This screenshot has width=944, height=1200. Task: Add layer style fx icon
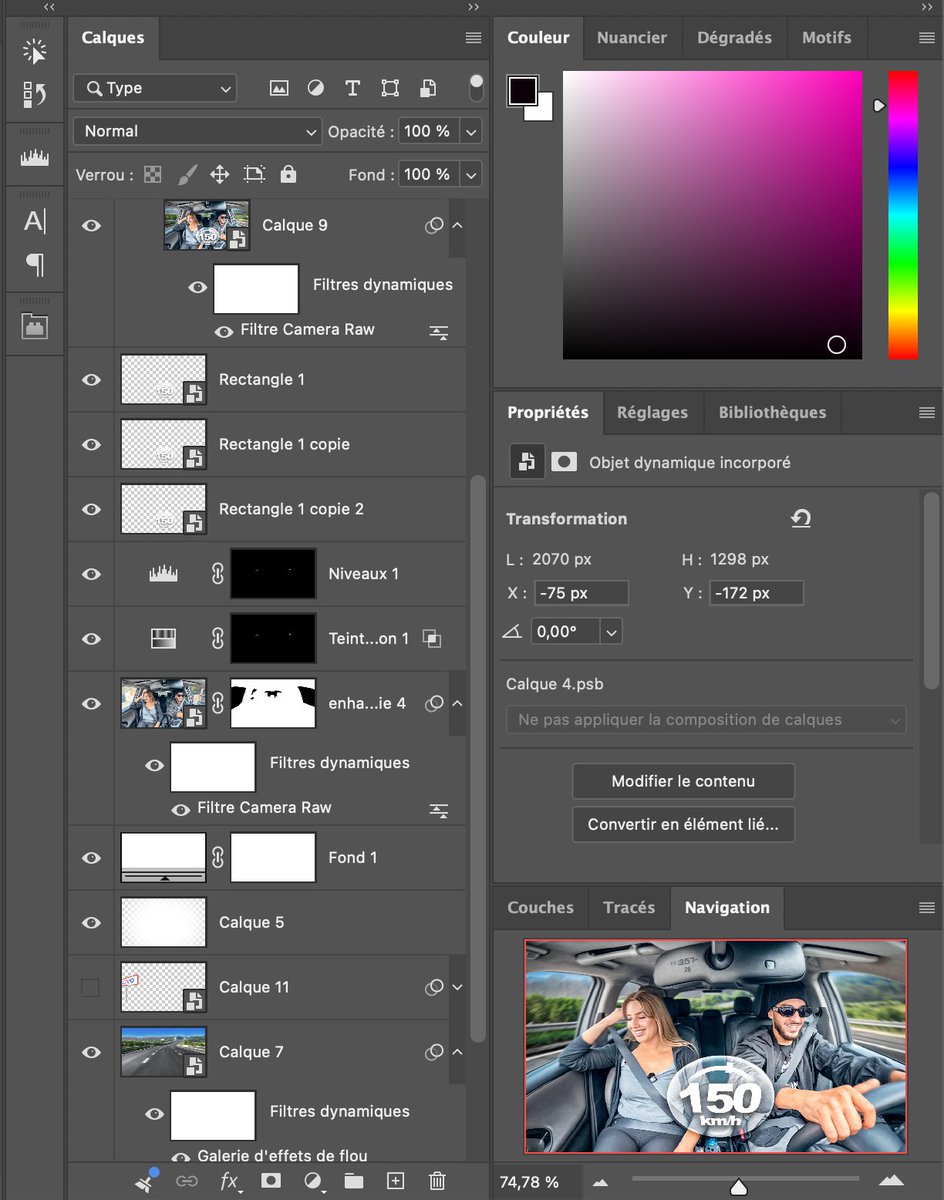tap(230, 1181)
